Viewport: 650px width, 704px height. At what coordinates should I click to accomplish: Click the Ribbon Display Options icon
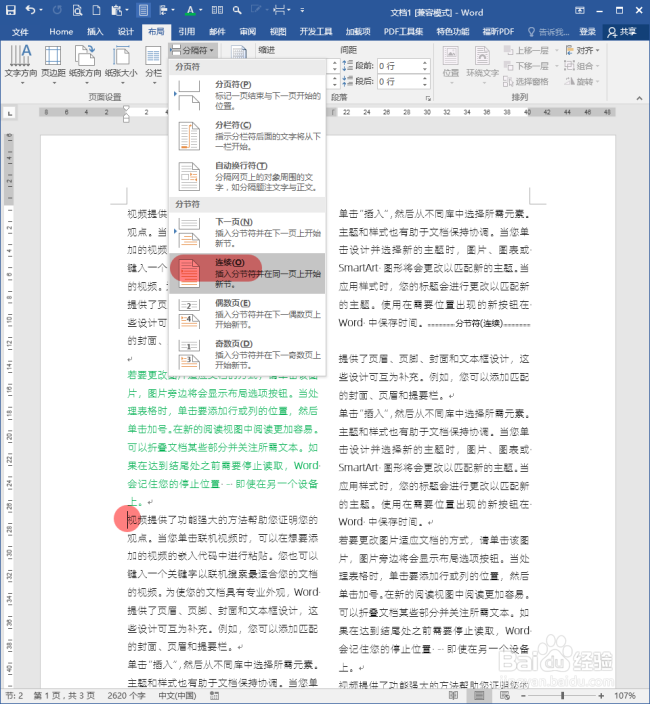[580, 10]
